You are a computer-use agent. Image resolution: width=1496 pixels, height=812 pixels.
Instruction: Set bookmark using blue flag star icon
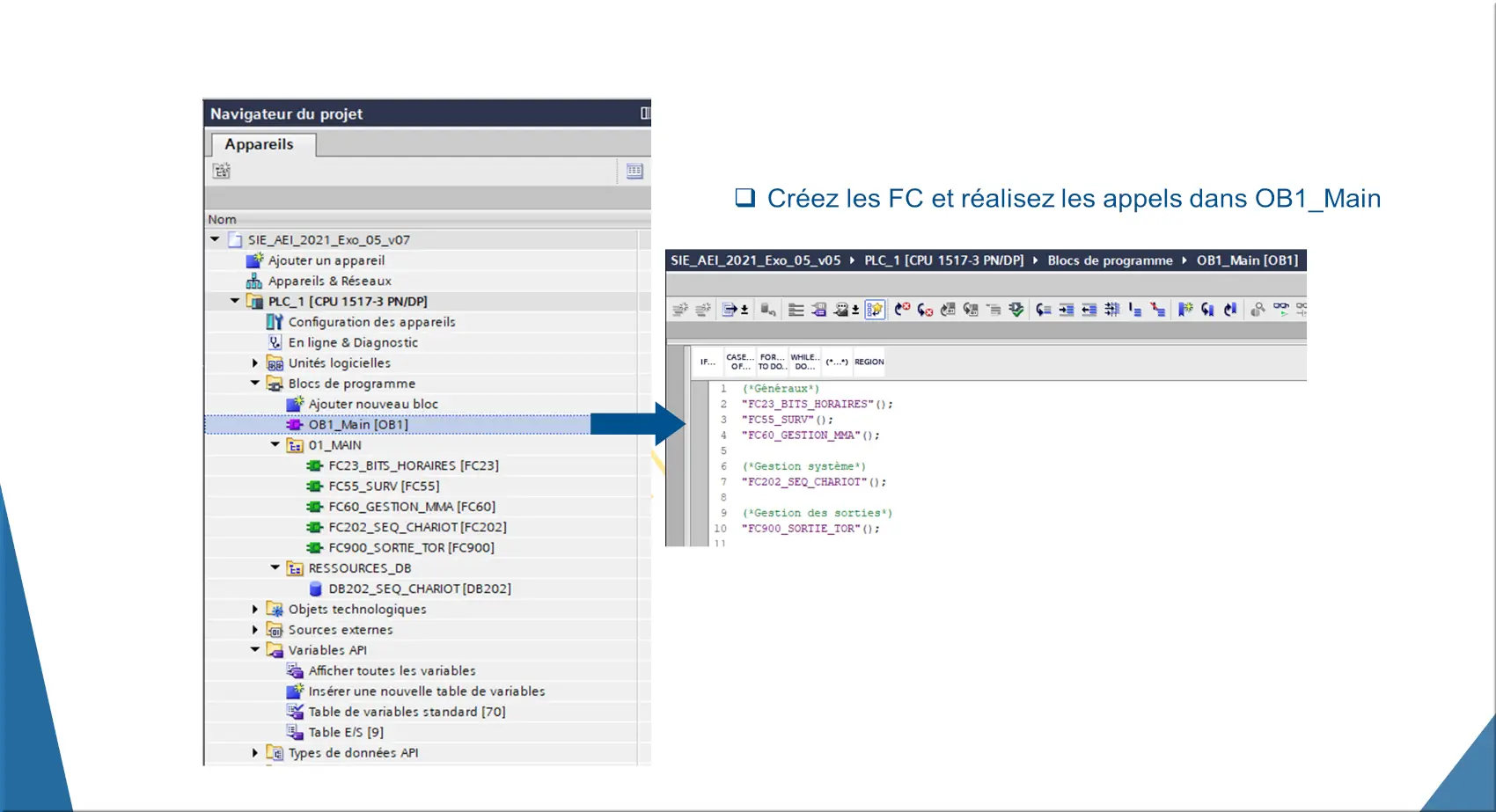[1185, 309]
